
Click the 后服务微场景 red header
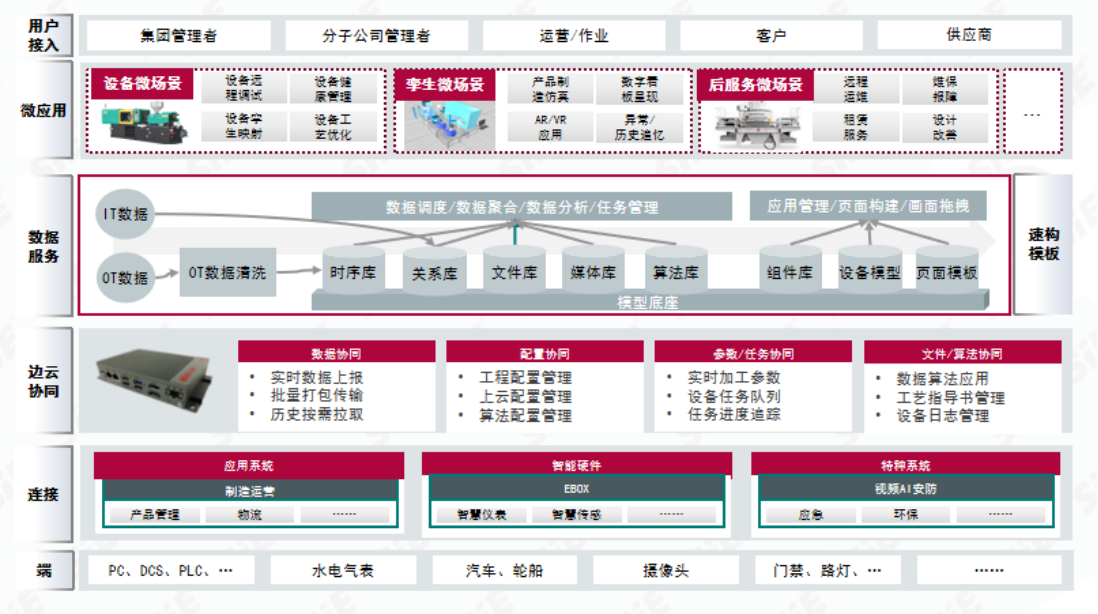(756, 85)
